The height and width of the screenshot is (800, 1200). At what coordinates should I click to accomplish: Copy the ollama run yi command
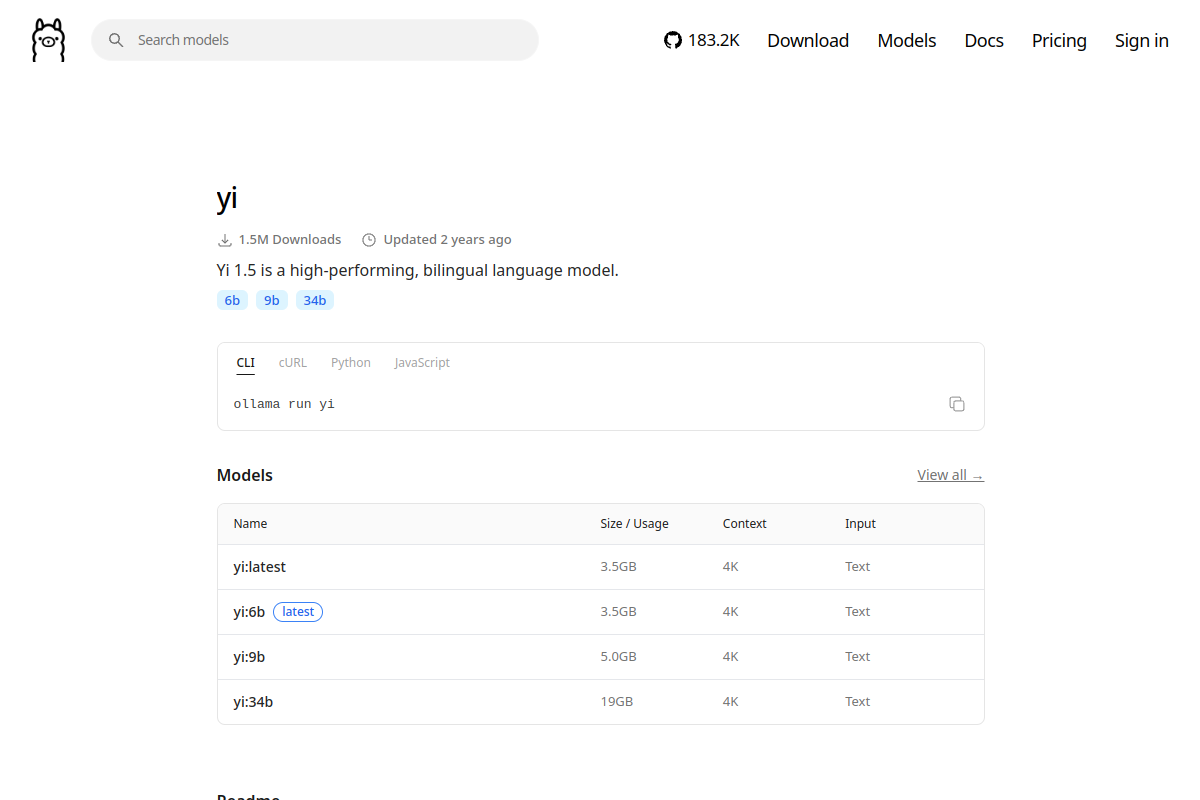957,404
